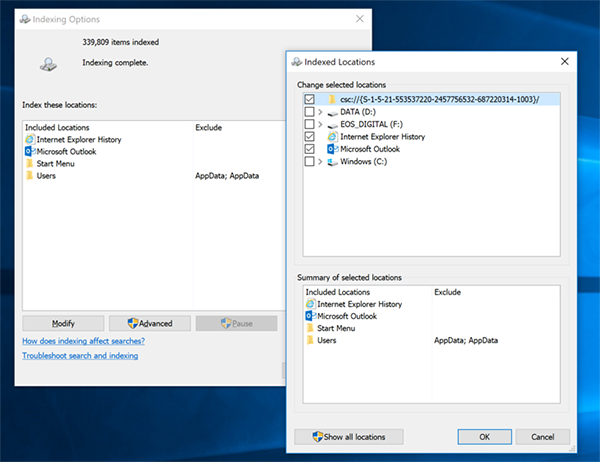Click the Indexing Options magnifier drive icon
Image resolution: width=600 pixels, height=462 pixels.
(48, 64)
